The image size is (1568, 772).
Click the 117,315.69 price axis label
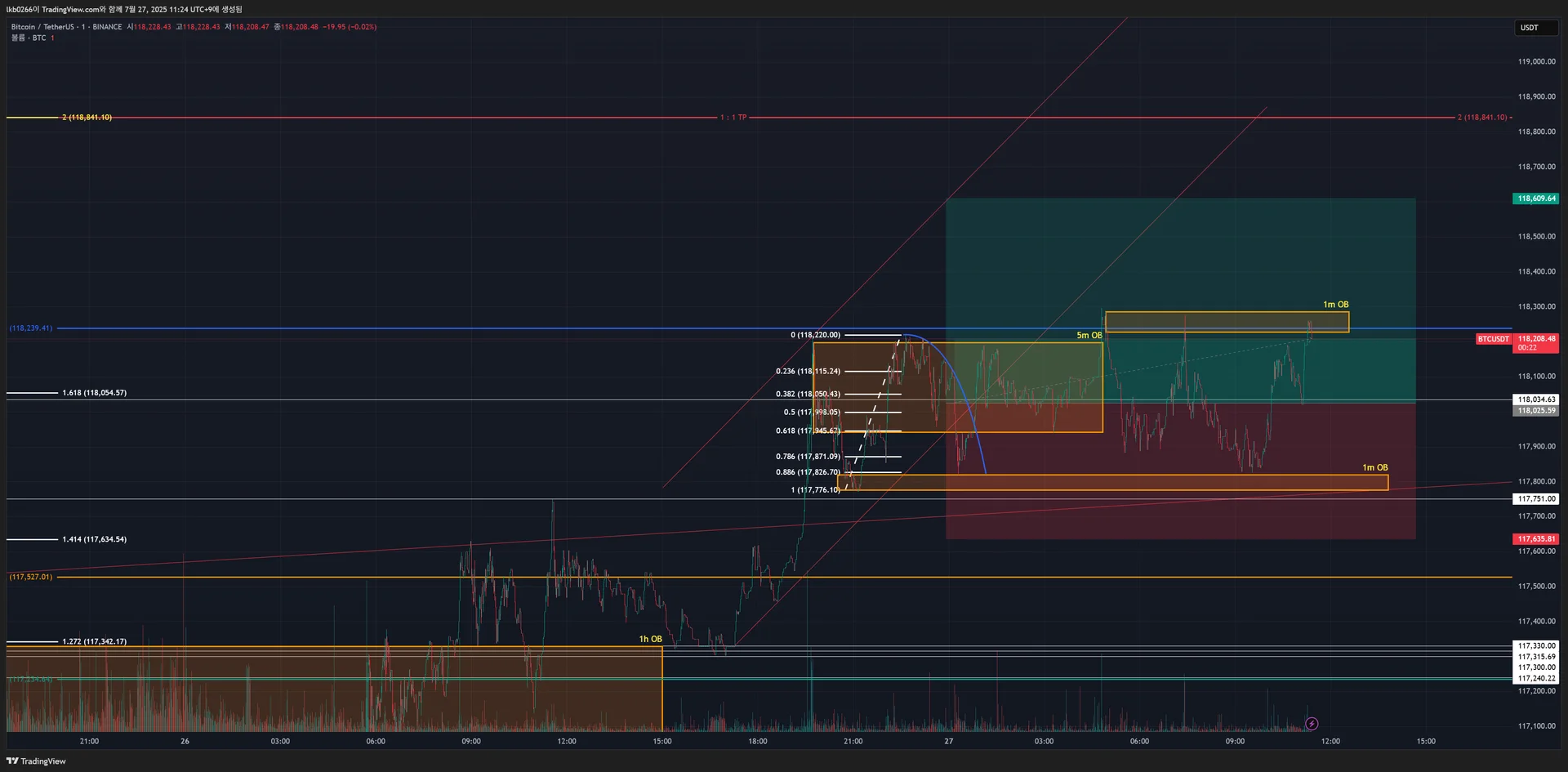click(1536, 657)
